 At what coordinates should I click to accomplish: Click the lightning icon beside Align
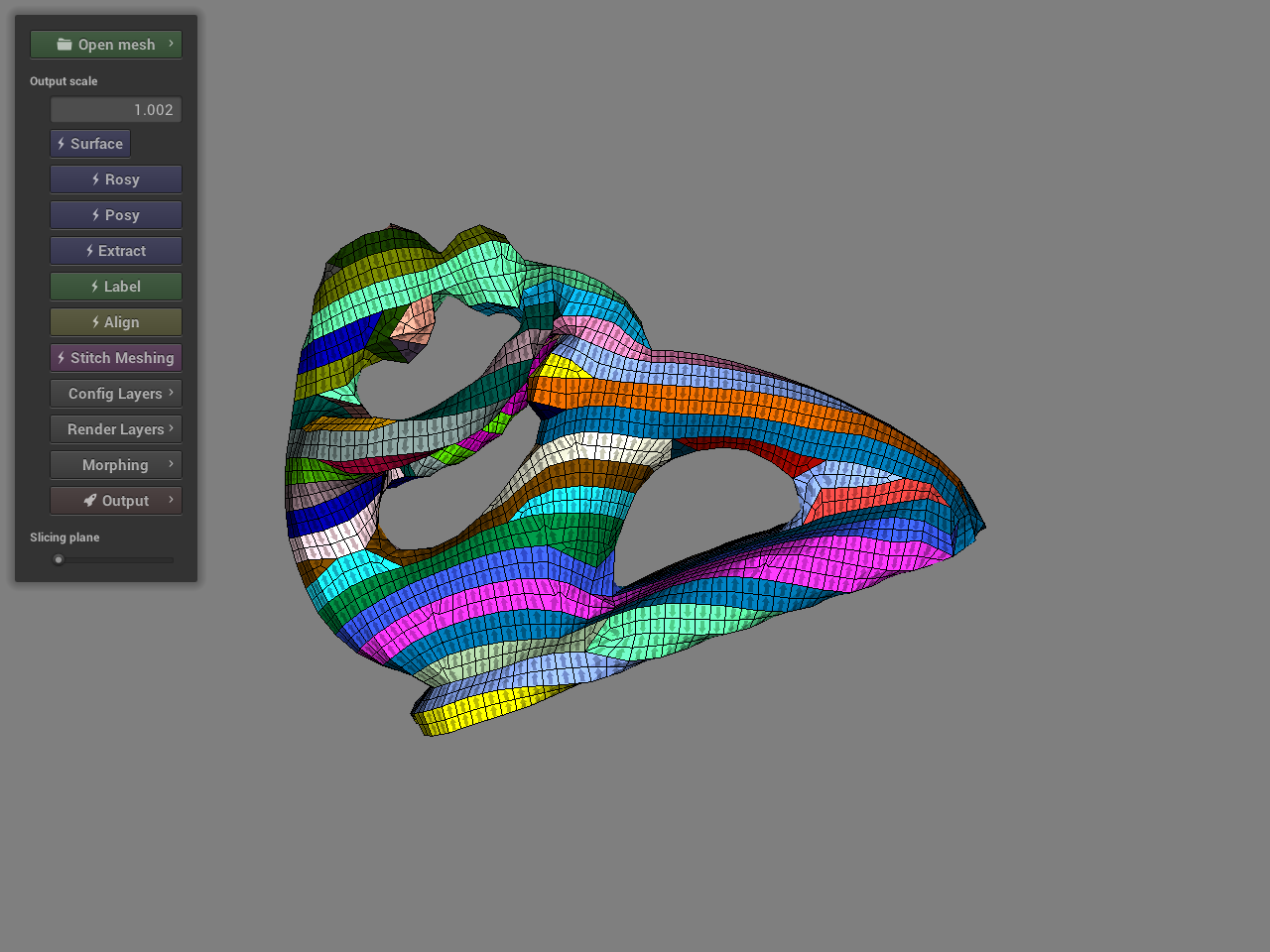tap(95, 322)
